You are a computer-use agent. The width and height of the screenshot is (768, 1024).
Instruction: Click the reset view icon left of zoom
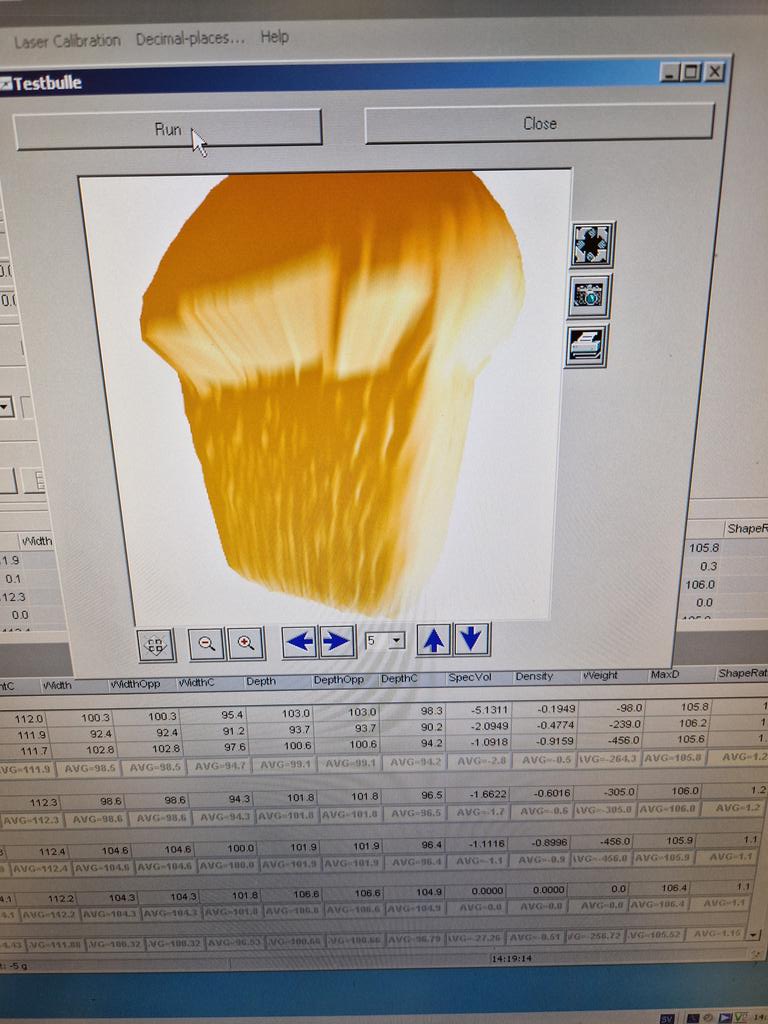155,645
